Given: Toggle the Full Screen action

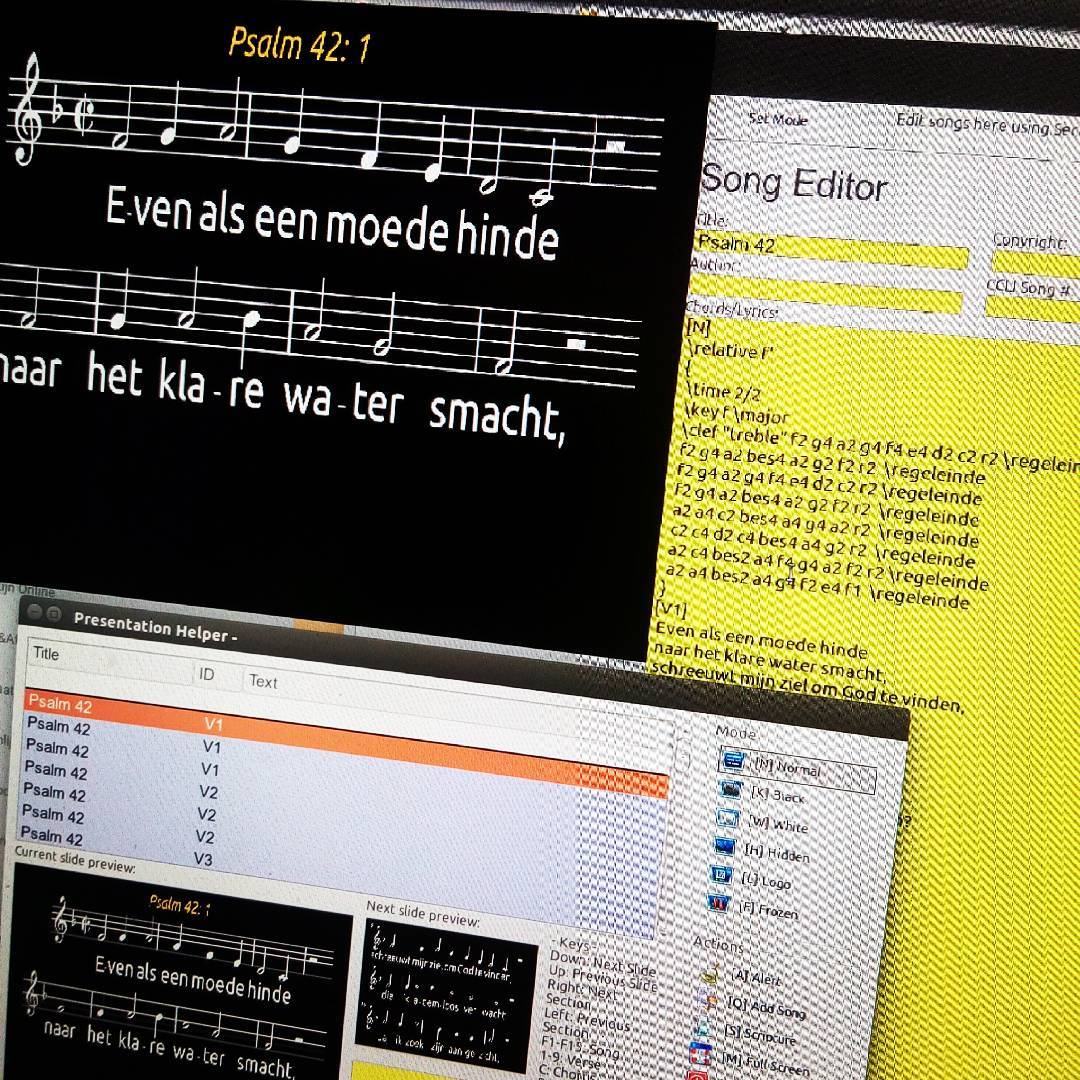Looking at the screenshot, I should (x=698, y=1054).
